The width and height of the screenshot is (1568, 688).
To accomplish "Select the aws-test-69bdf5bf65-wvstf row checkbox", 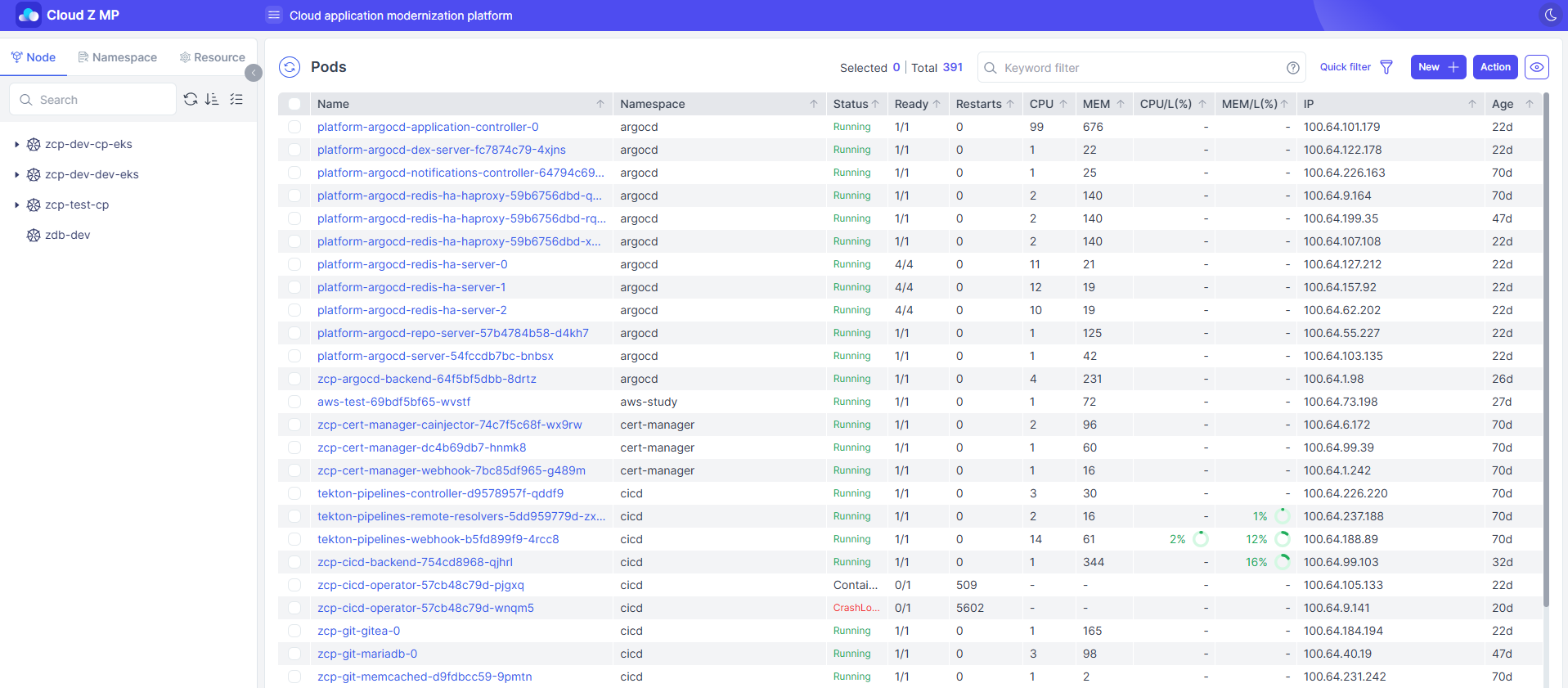I will pos(294,402).
